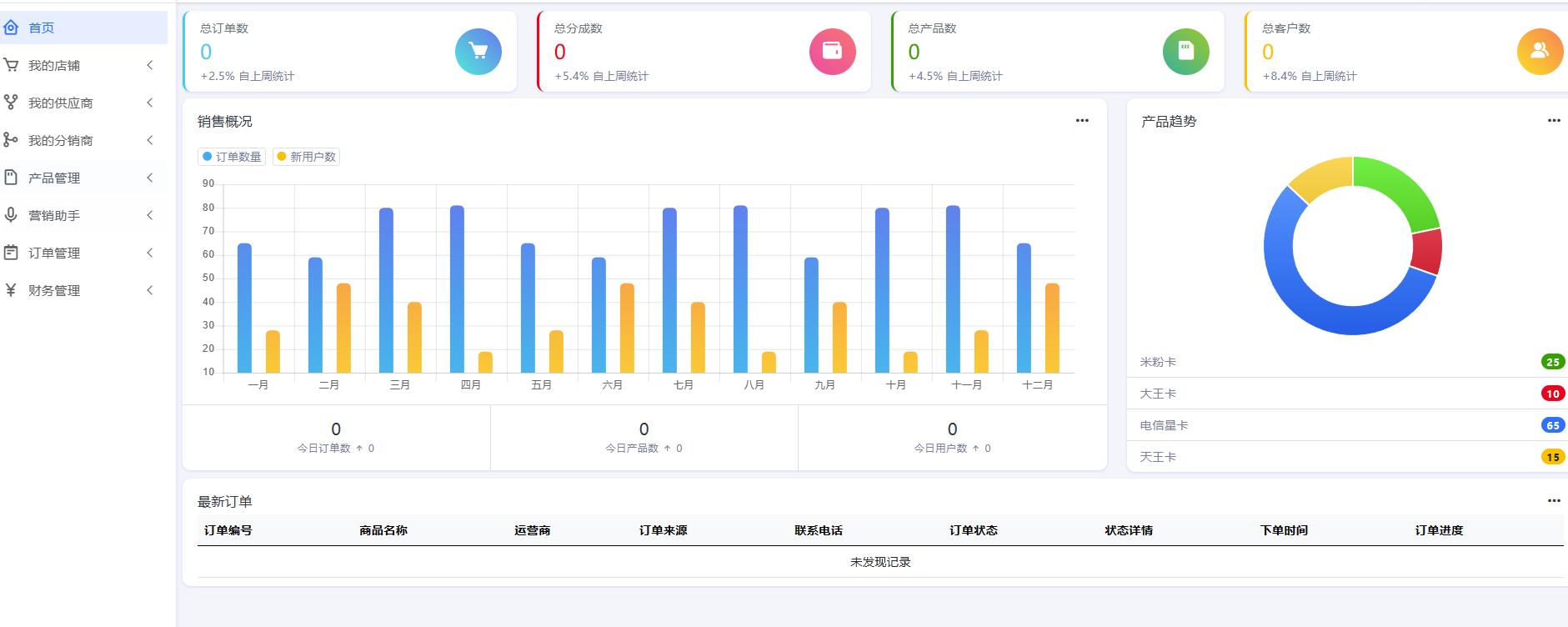The width and height of the screenshot is (1568, 627).
Task: Click the 下单时间 column header
Action: tap(1284, 530)
